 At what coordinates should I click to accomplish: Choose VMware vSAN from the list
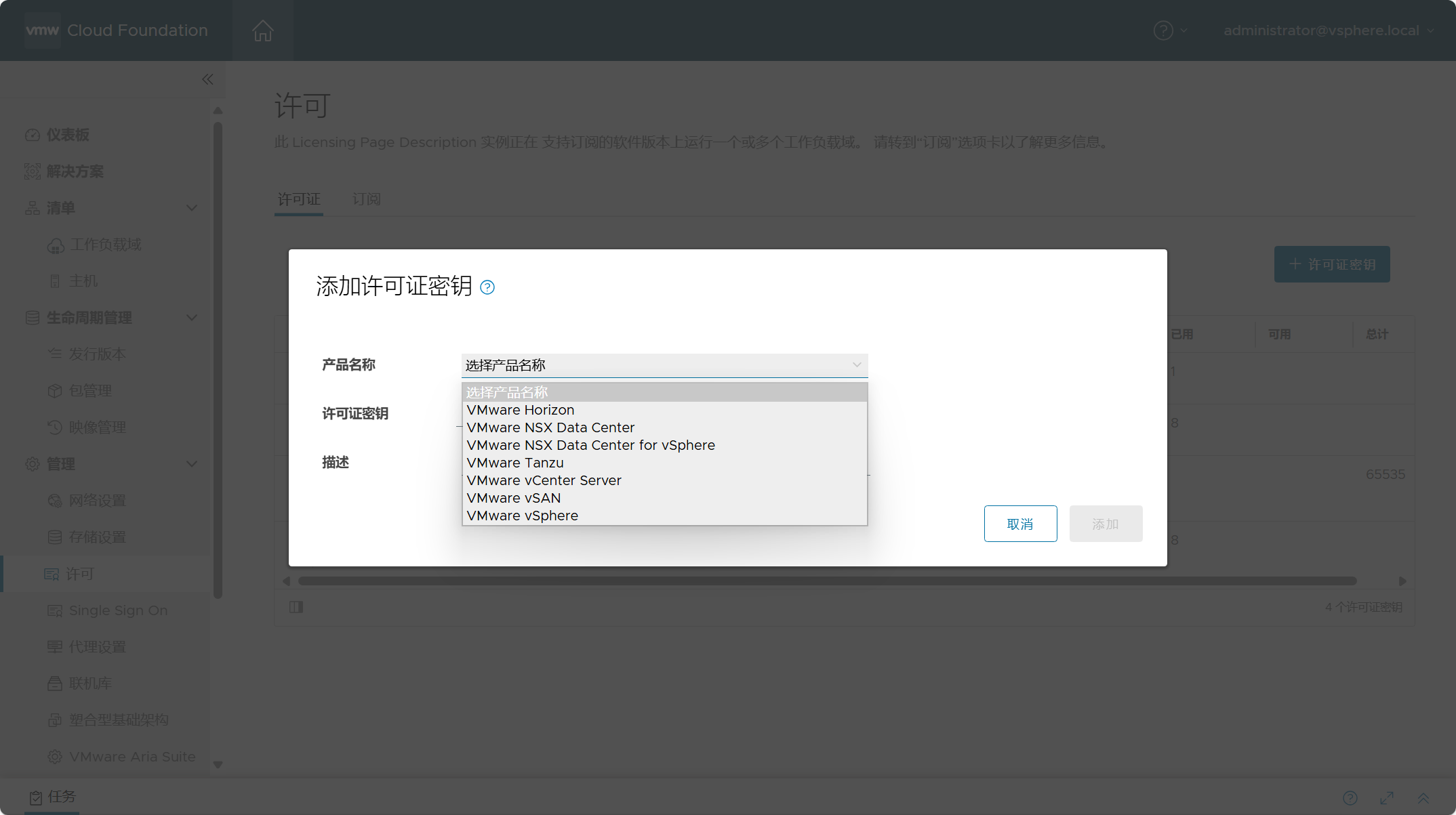[x=664, y=498]
